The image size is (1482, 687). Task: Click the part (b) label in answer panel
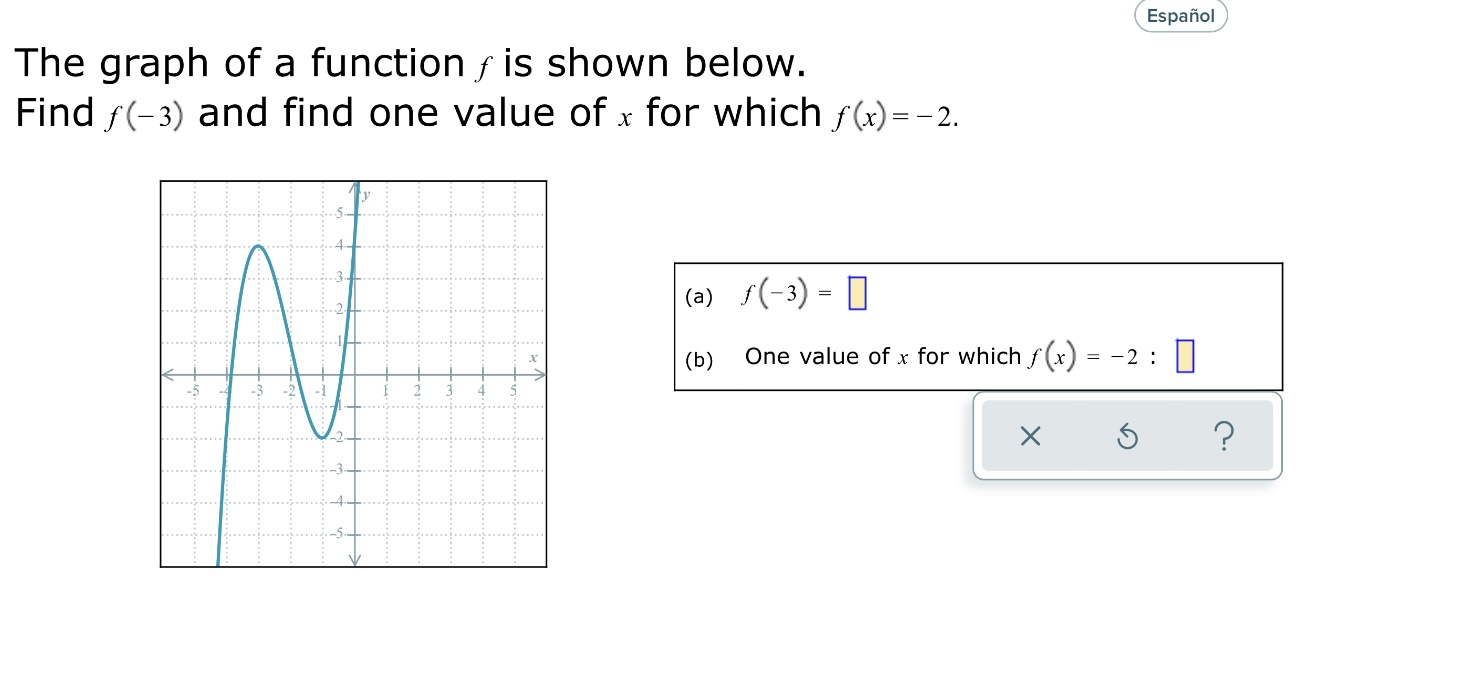tap(698, 358)
